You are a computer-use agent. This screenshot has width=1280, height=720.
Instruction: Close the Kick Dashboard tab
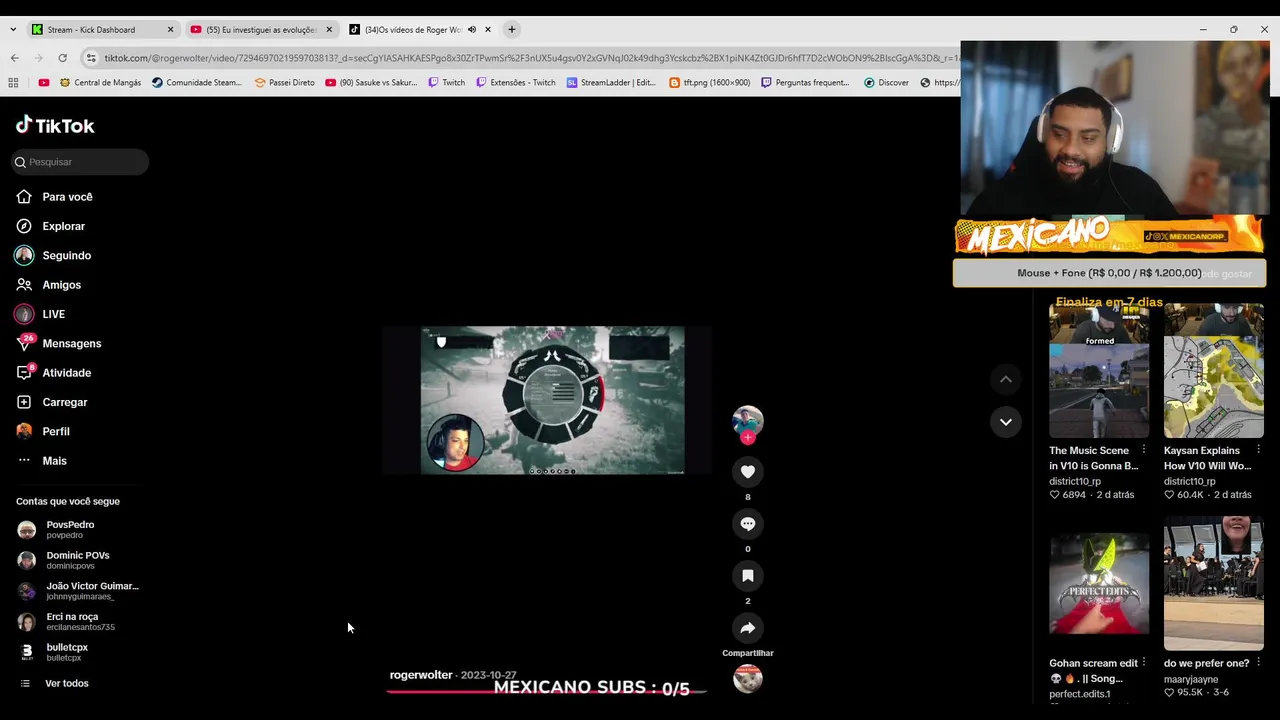[x=170, y=30]
